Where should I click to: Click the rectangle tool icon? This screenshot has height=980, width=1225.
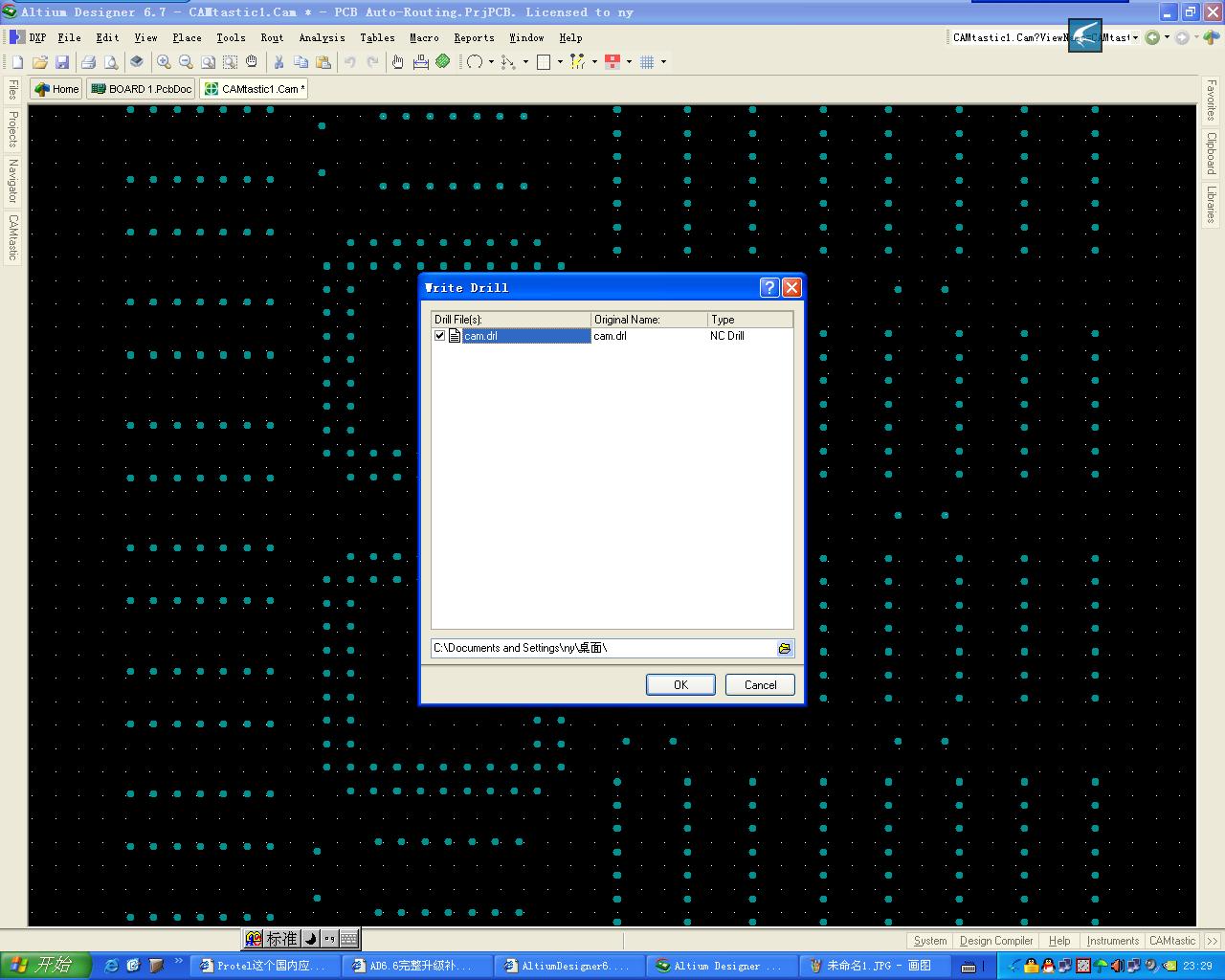[544, 62]
